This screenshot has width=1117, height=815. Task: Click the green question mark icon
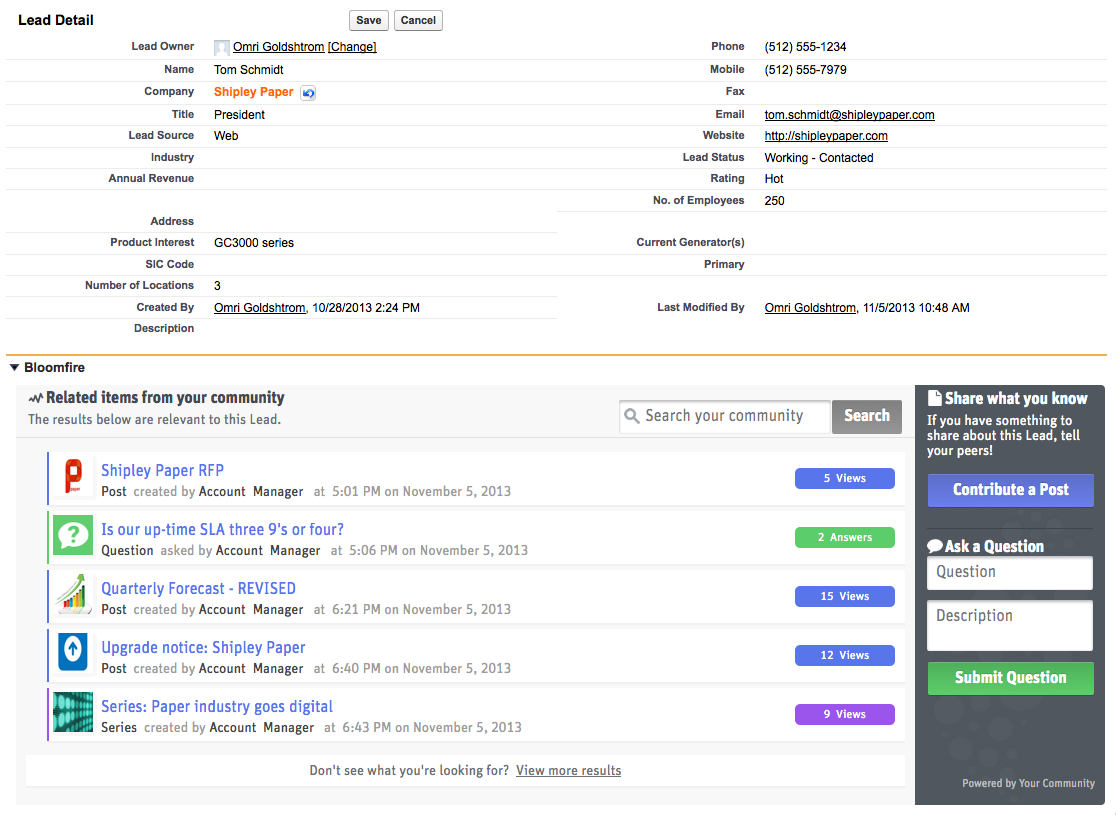pyautogui.click(x=72, y=537)
